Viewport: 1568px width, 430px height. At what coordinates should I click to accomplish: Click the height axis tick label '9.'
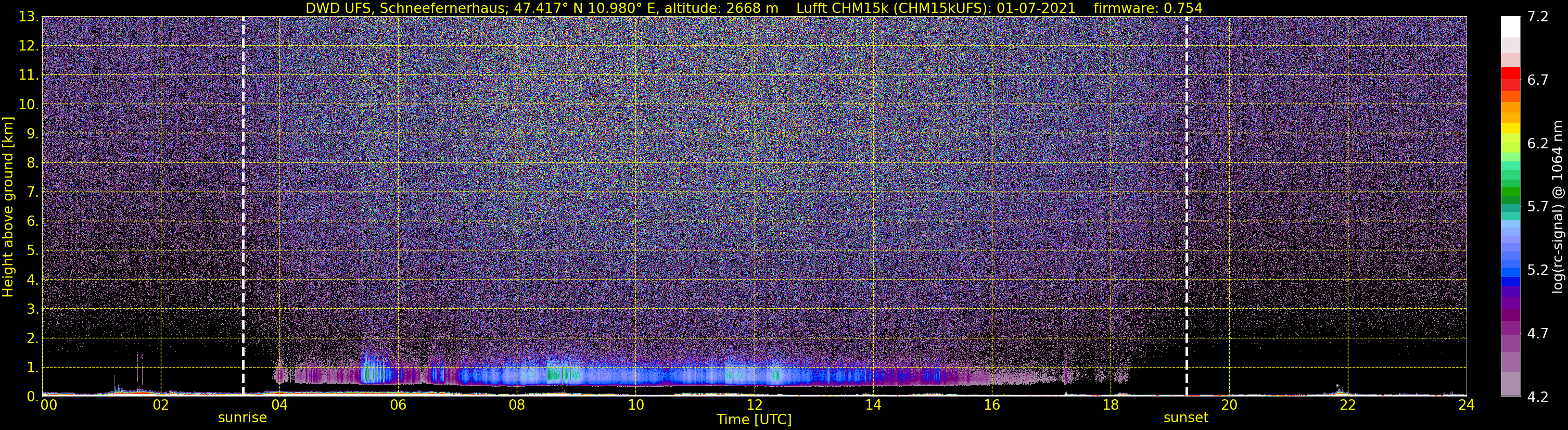click(x=32, y=134)
